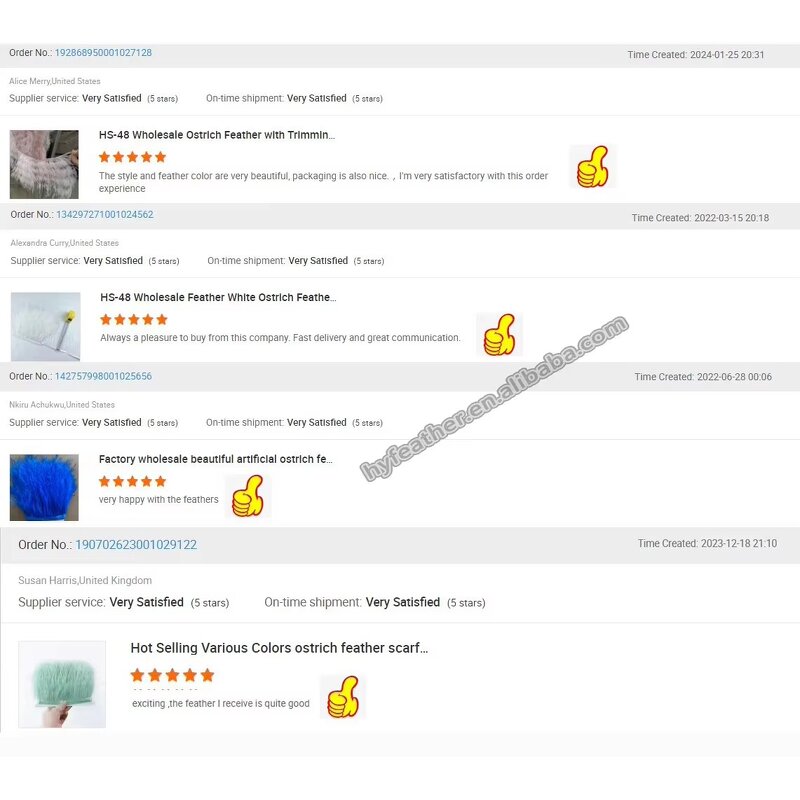Image resolution: width=800 pixels, height=800 pixels.
Task: Open 'HS-48 Wholesale Feather White Ostrich' title
Action: [x=218, y=297]
